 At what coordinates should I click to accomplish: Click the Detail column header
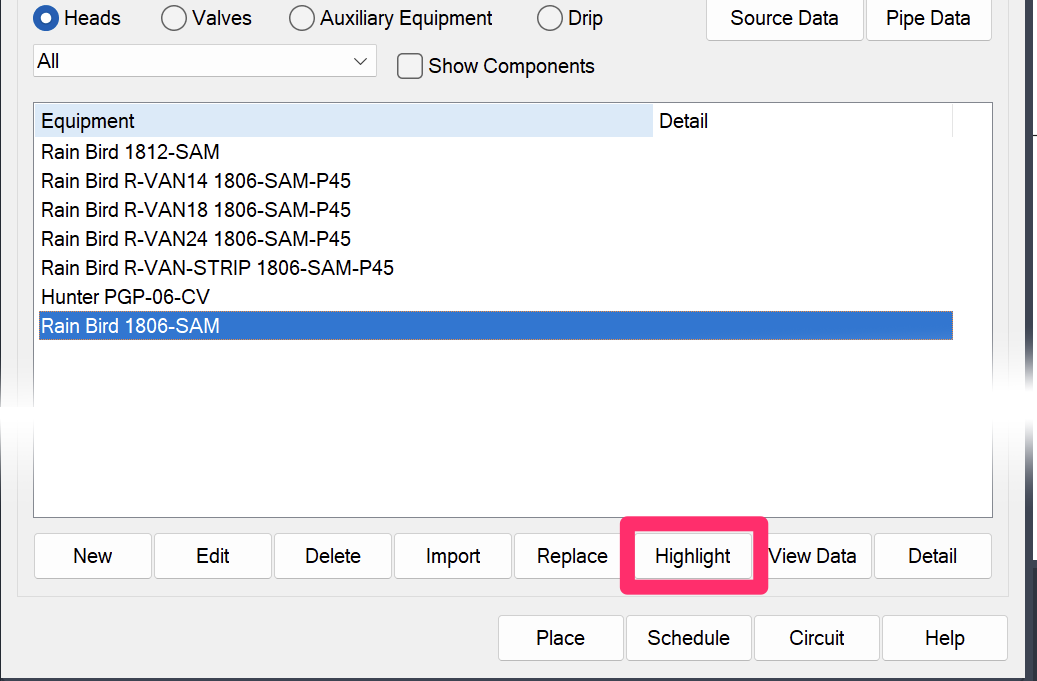coord(802,121)
